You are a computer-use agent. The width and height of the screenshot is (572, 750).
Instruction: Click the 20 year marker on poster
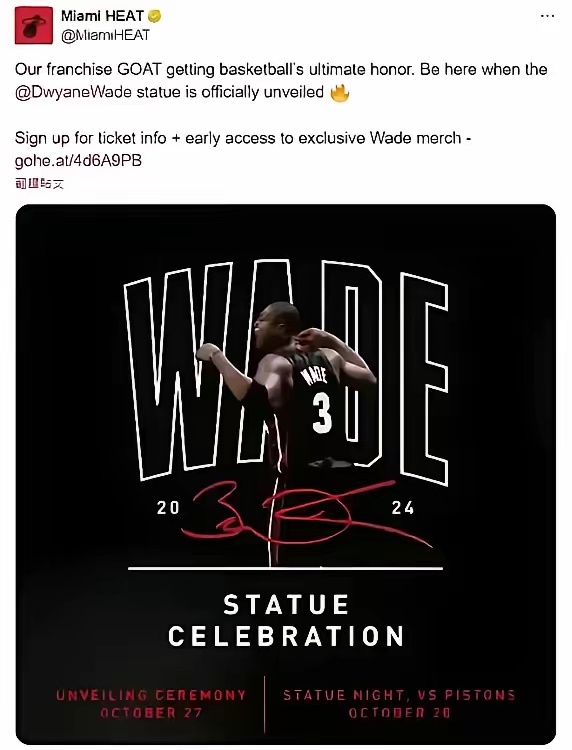click(x=168, y=507)
